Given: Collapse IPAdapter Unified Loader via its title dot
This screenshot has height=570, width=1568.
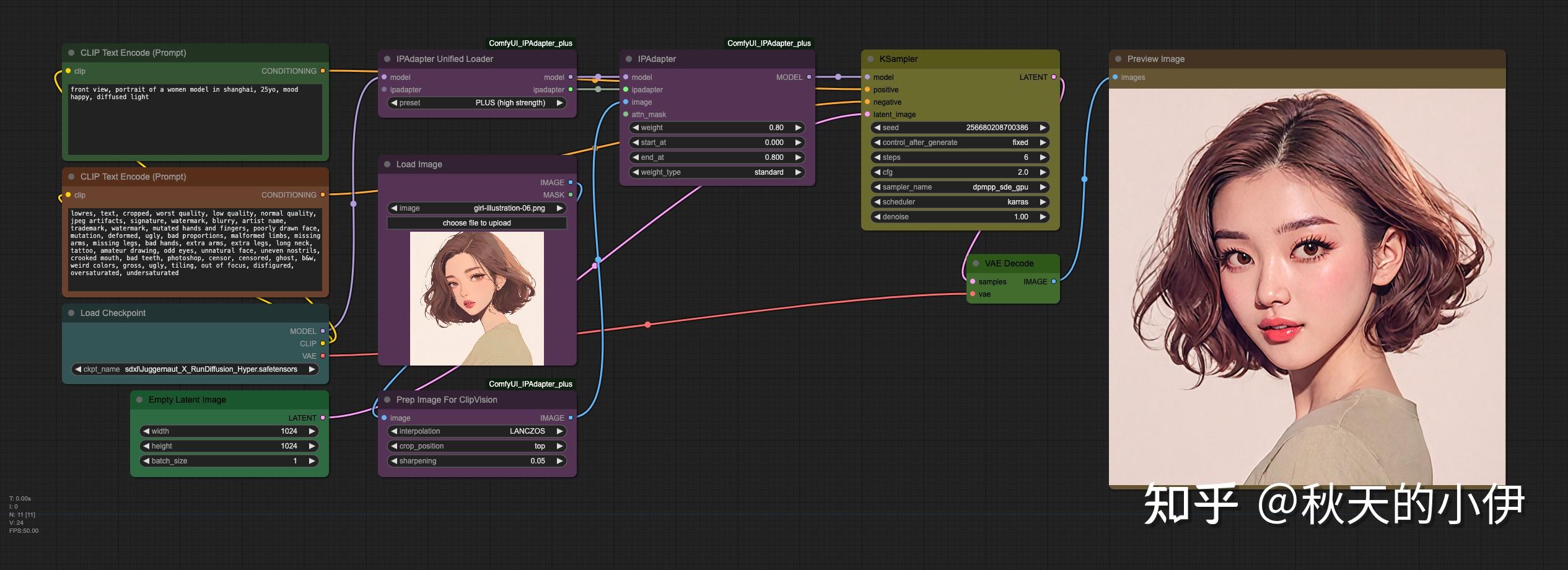Looking at the screenshot, I should pyautogui.click(x=387, y=59).
